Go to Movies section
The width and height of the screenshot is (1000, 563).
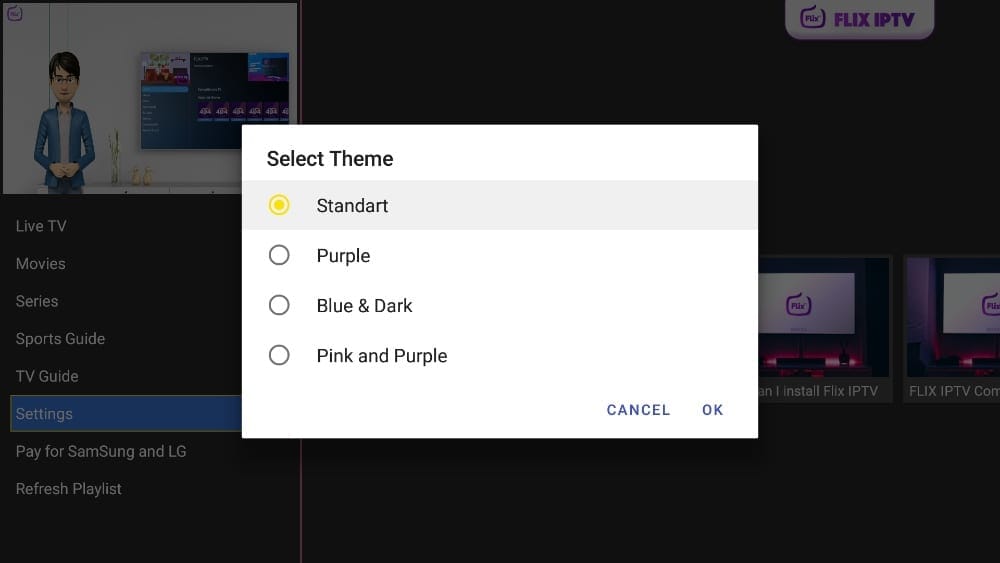pyautogui.click(x=41, y=264)
